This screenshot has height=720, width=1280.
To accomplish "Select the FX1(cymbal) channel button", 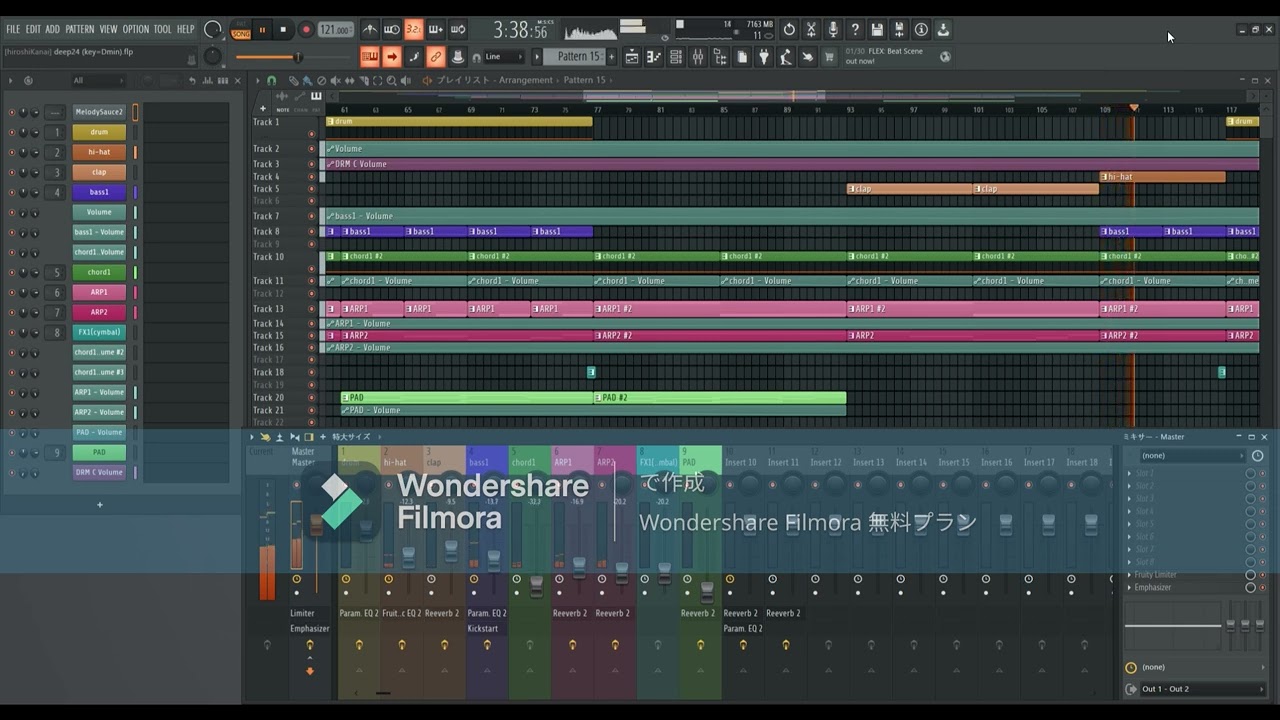I will coord(99,332).
